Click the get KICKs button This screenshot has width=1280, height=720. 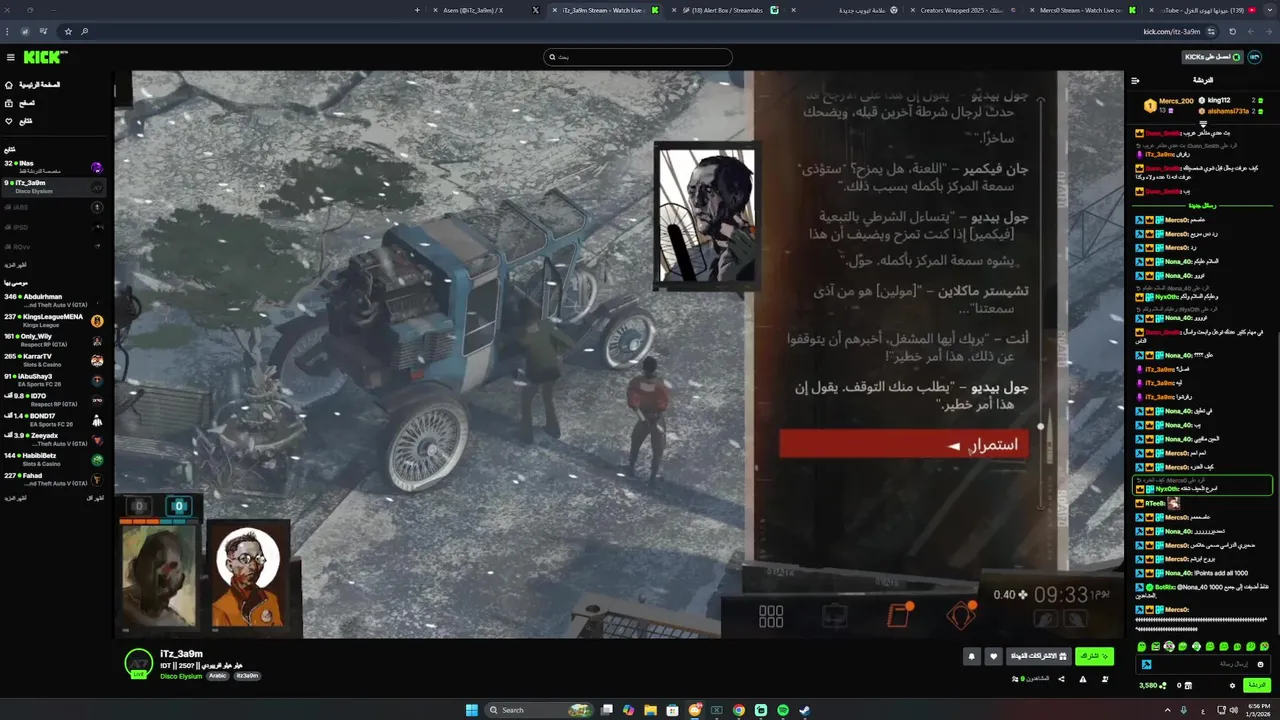click(1211, 57)
